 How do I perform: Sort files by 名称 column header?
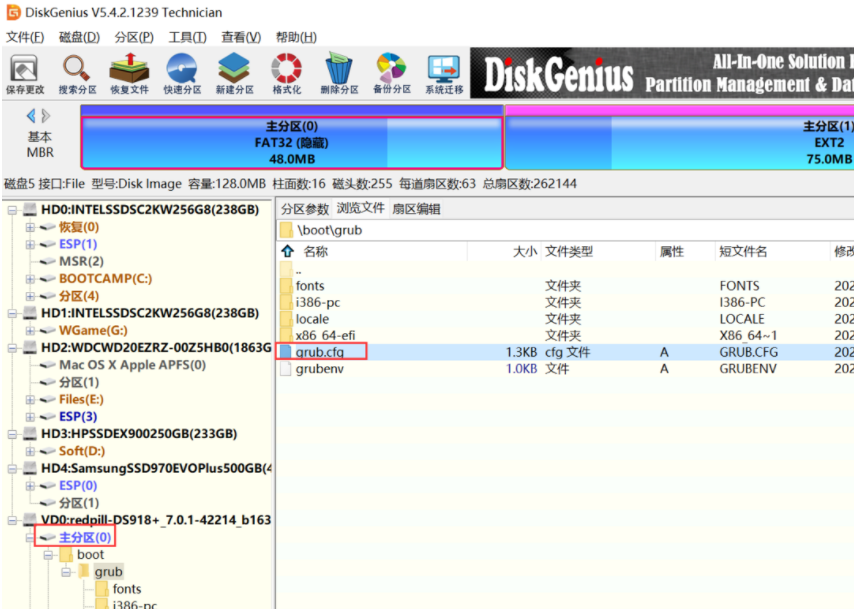click(315, 252)
